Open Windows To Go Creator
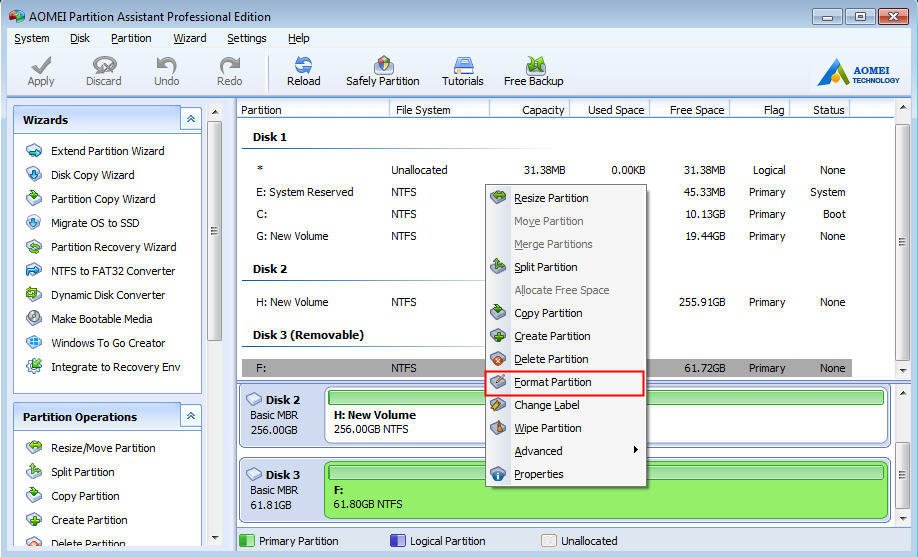The height and width of the screenshot is (557, 918). pos(96,343)
